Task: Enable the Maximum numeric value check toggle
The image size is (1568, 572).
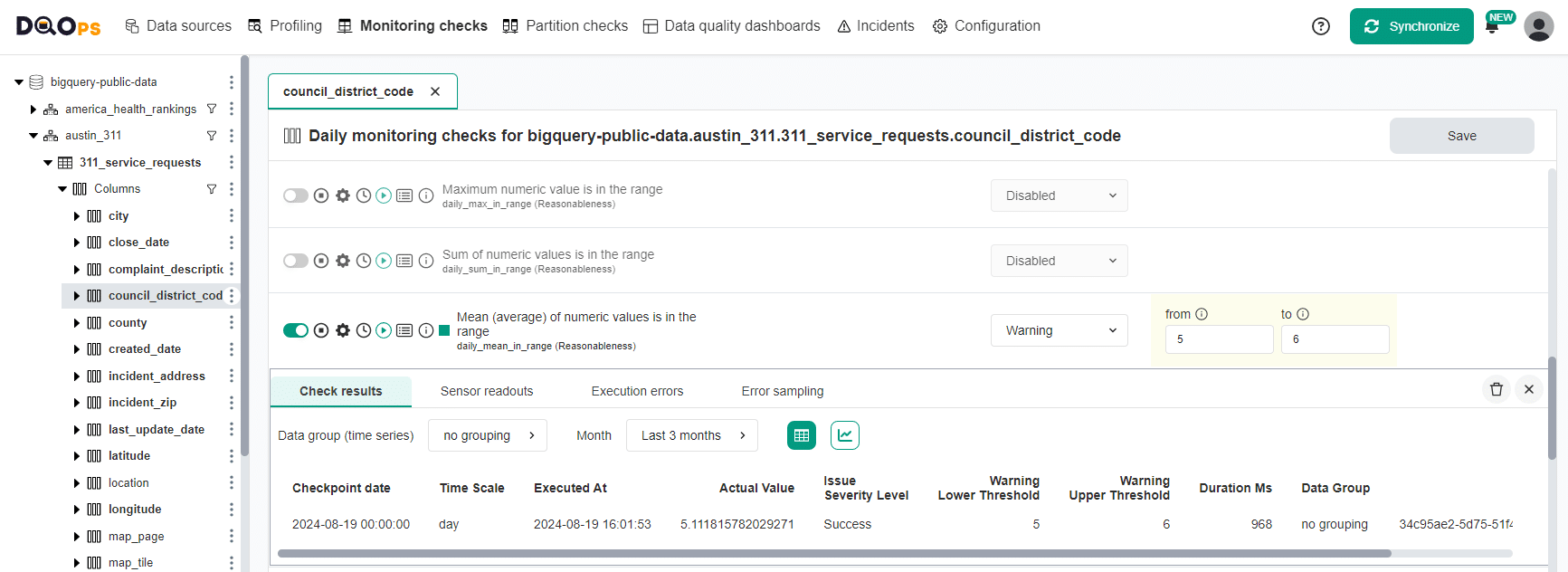Action: pos(296,195)
